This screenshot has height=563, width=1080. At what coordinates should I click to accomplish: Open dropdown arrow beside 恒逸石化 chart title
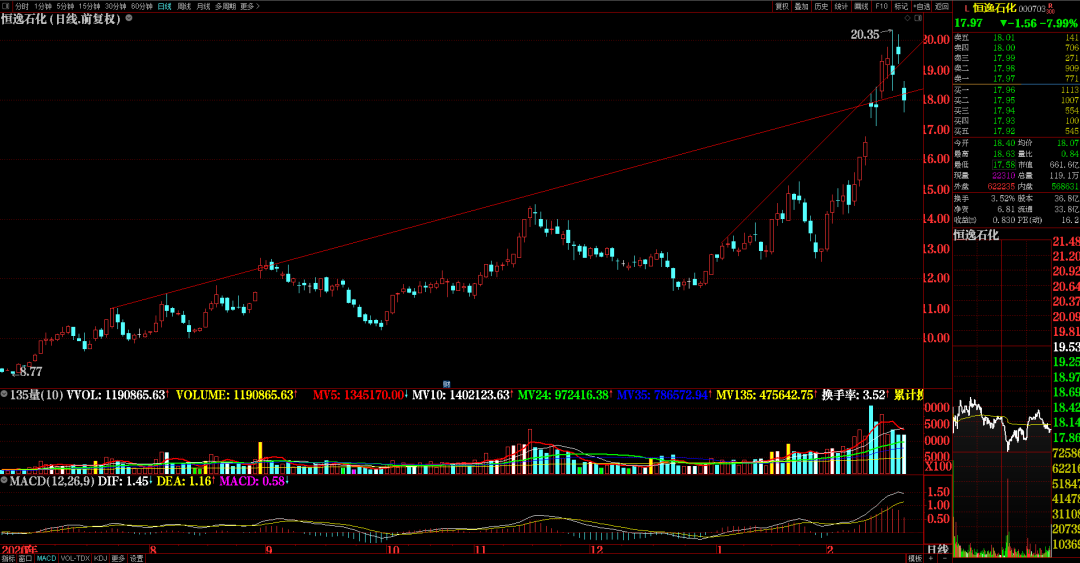coord(129,19)
